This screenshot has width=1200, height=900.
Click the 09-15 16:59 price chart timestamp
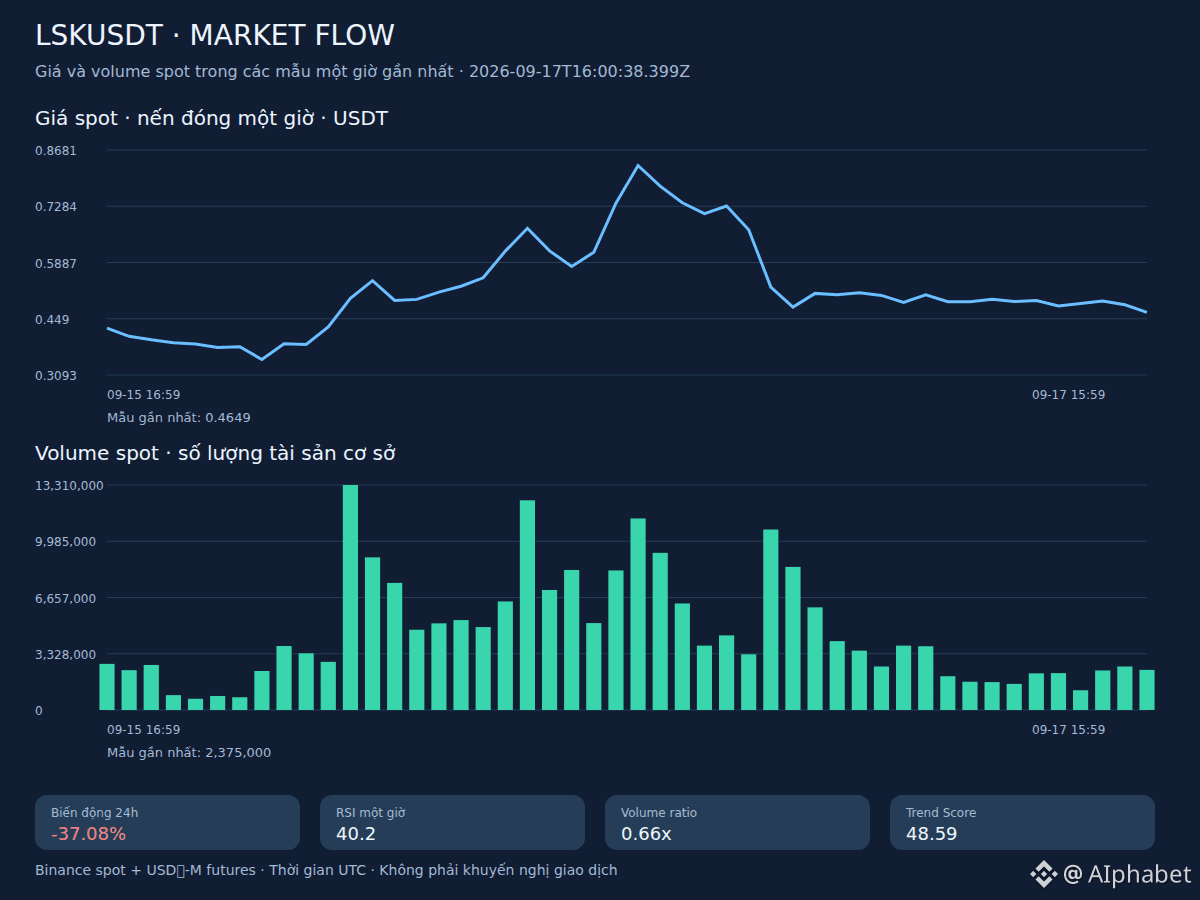coord(143,395)
